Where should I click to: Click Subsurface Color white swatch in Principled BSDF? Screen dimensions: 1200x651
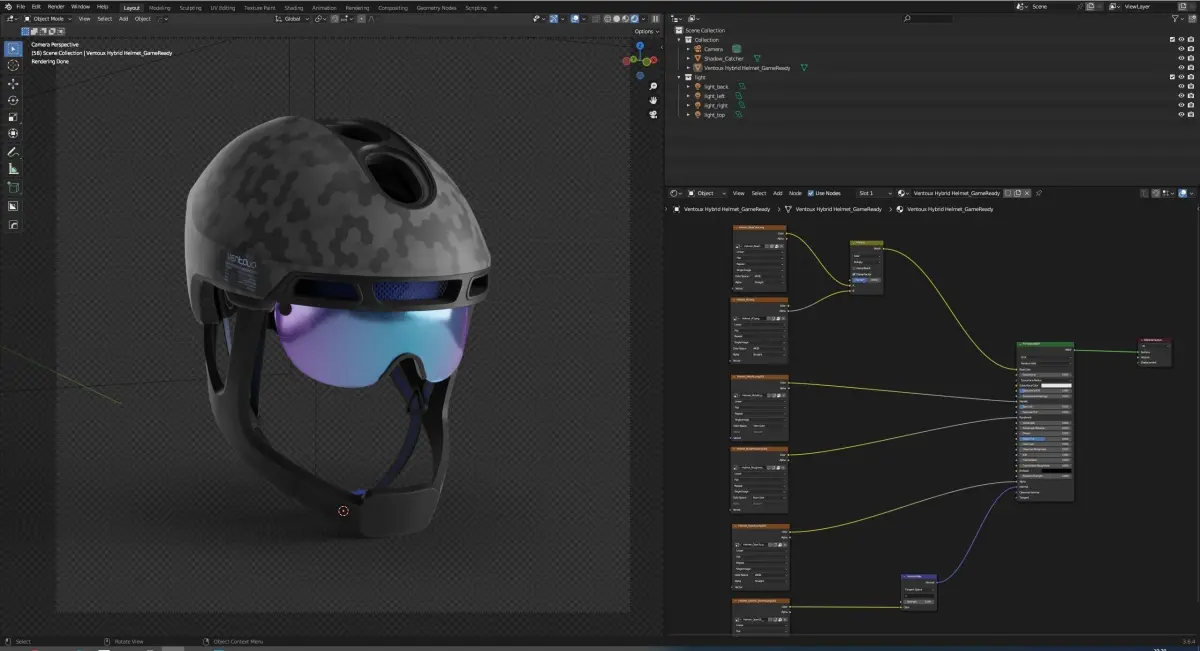click(x=1058, y=385)
